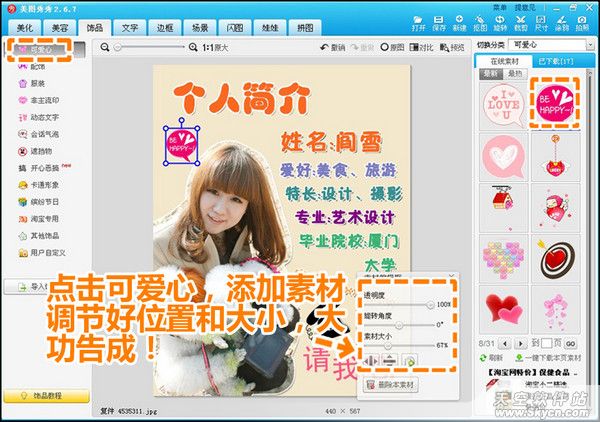This screenshot has width=600, height=422.
Task: Click 一键下载本页素材 download link
Action: coord(548,358)
